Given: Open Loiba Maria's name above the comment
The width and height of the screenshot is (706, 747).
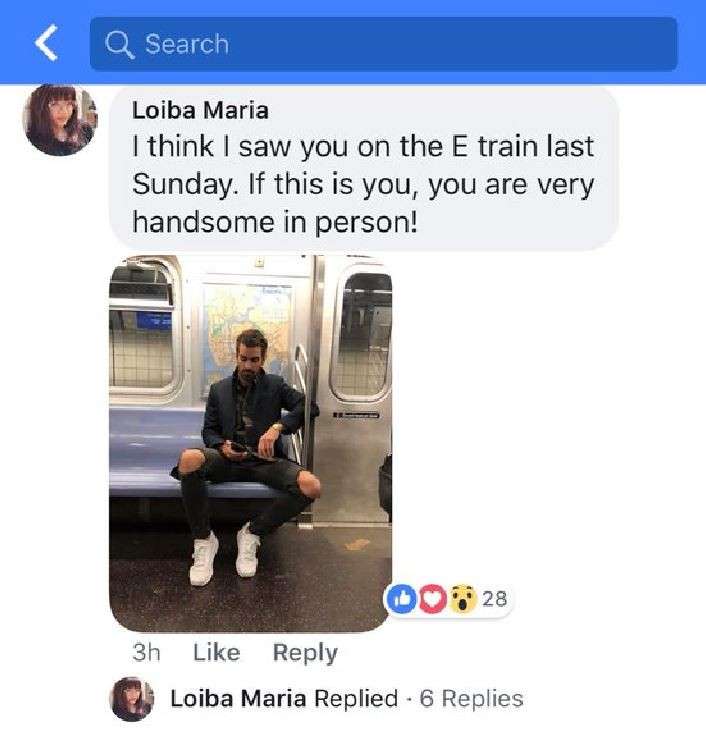Looking at the screenshot, I should point(200,111).
